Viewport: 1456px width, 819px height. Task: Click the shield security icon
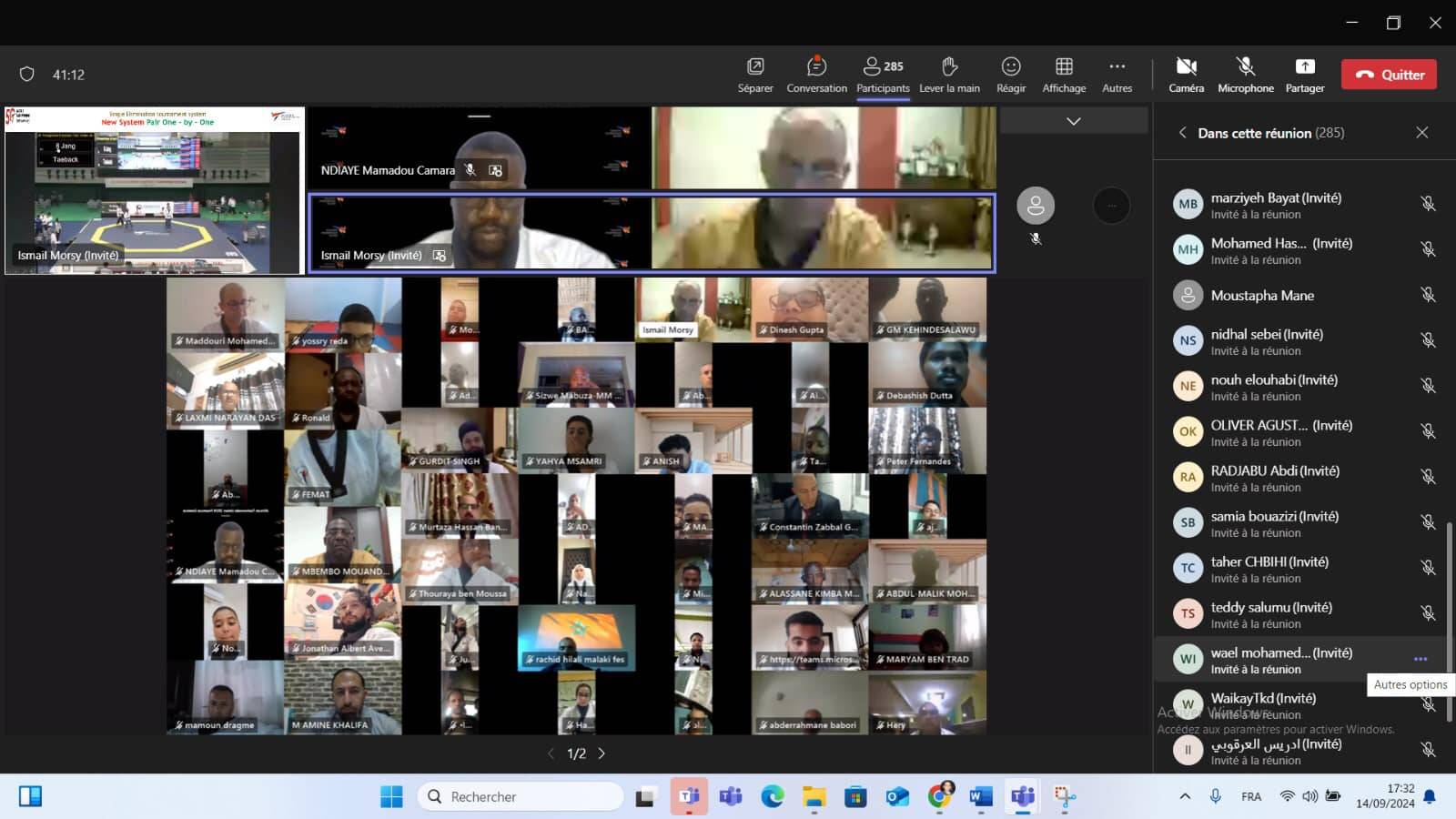click(x=27, y=75)
